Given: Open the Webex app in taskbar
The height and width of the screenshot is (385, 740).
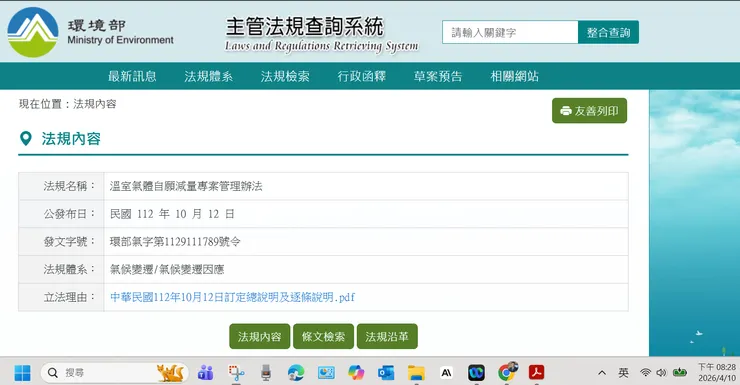Looking at the screenshot, I should 476,373.
